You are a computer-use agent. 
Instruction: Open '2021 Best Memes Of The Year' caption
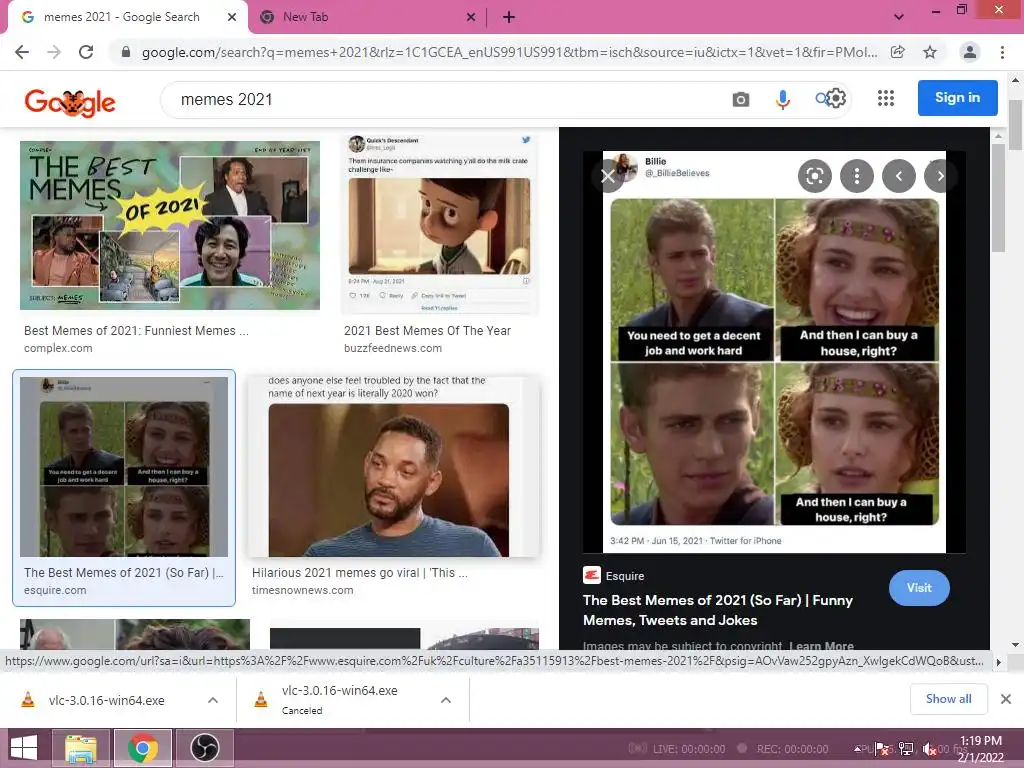tap(427, 330)
